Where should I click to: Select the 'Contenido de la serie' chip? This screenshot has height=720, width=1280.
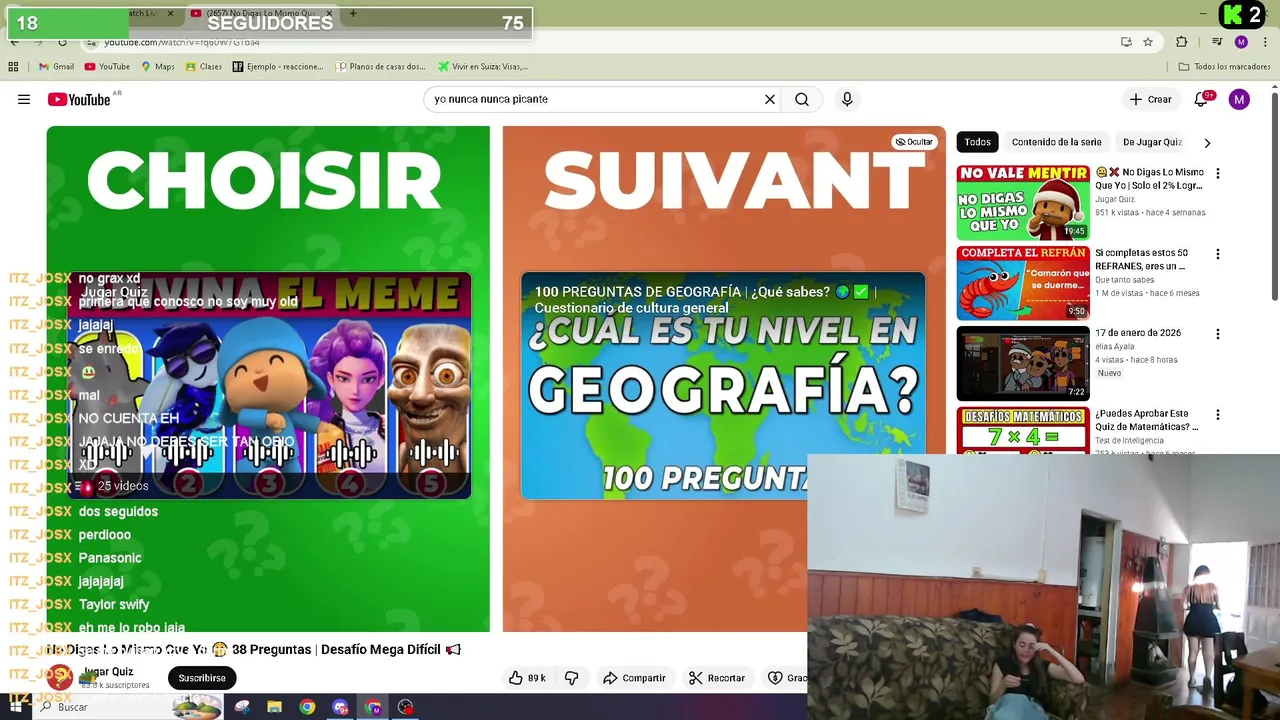(x=1056, y=142)
